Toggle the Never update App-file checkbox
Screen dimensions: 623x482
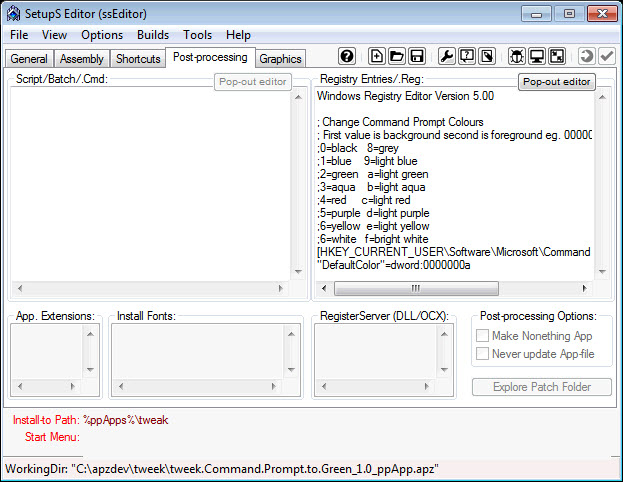482,354
